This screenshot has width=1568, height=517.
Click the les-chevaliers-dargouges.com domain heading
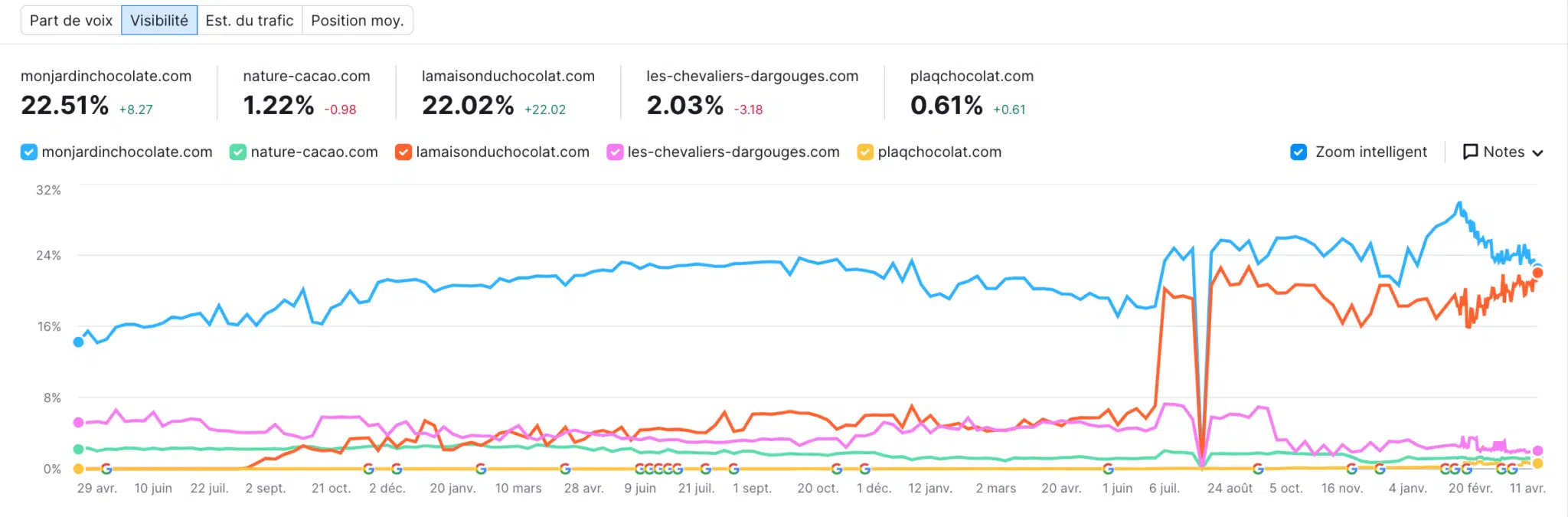(x=752, y=76)
